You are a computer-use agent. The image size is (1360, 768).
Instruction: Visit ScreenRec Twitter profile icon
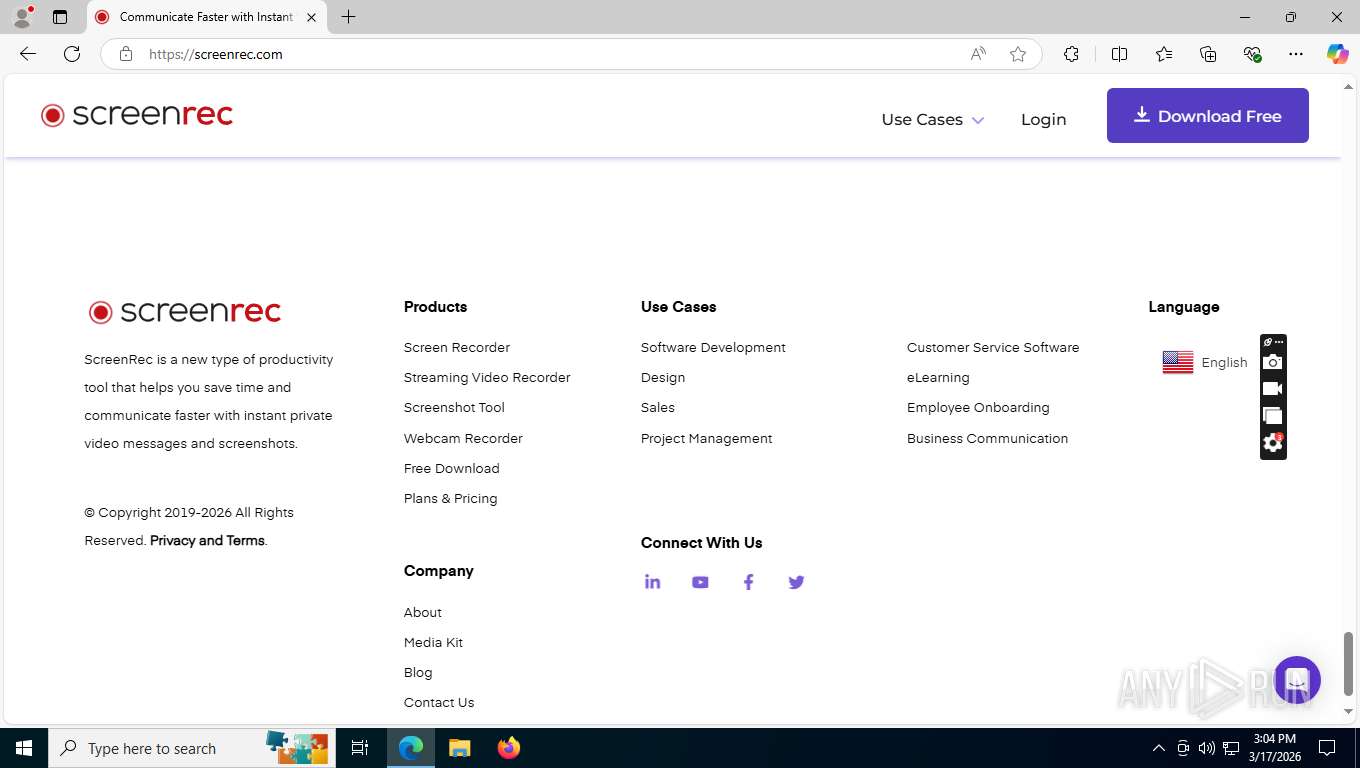pyautogui.click(x=796, y=582)
